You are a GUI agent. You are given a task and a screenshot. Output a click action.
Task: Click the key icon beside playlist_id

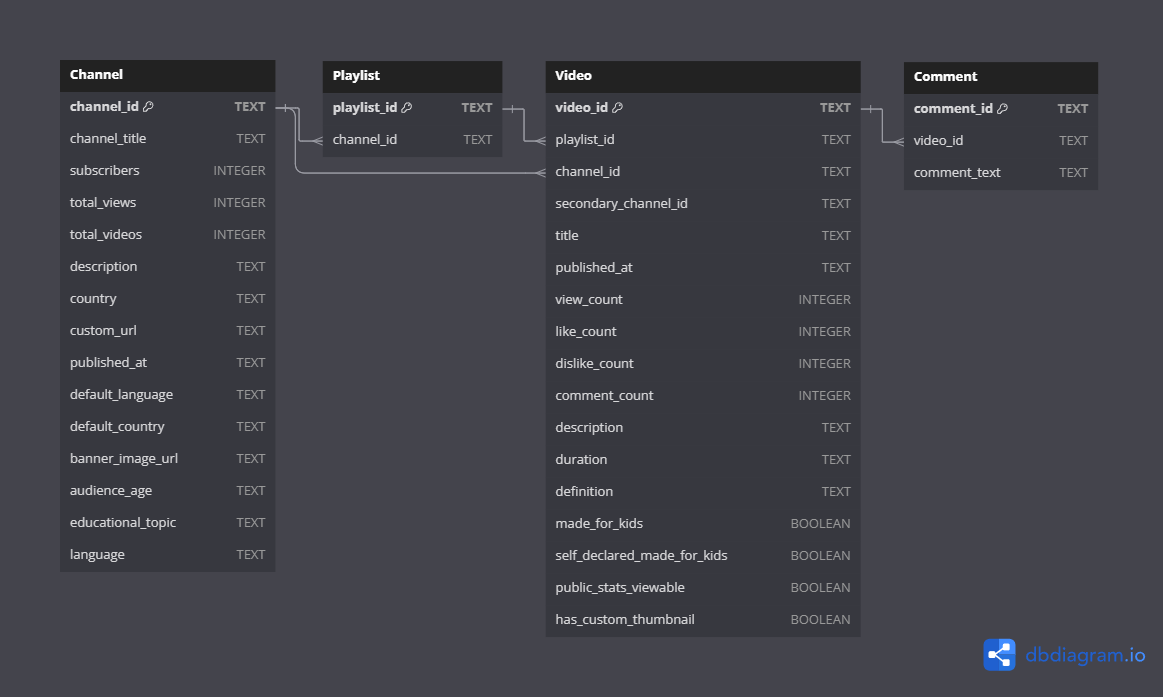click(407, 108)
